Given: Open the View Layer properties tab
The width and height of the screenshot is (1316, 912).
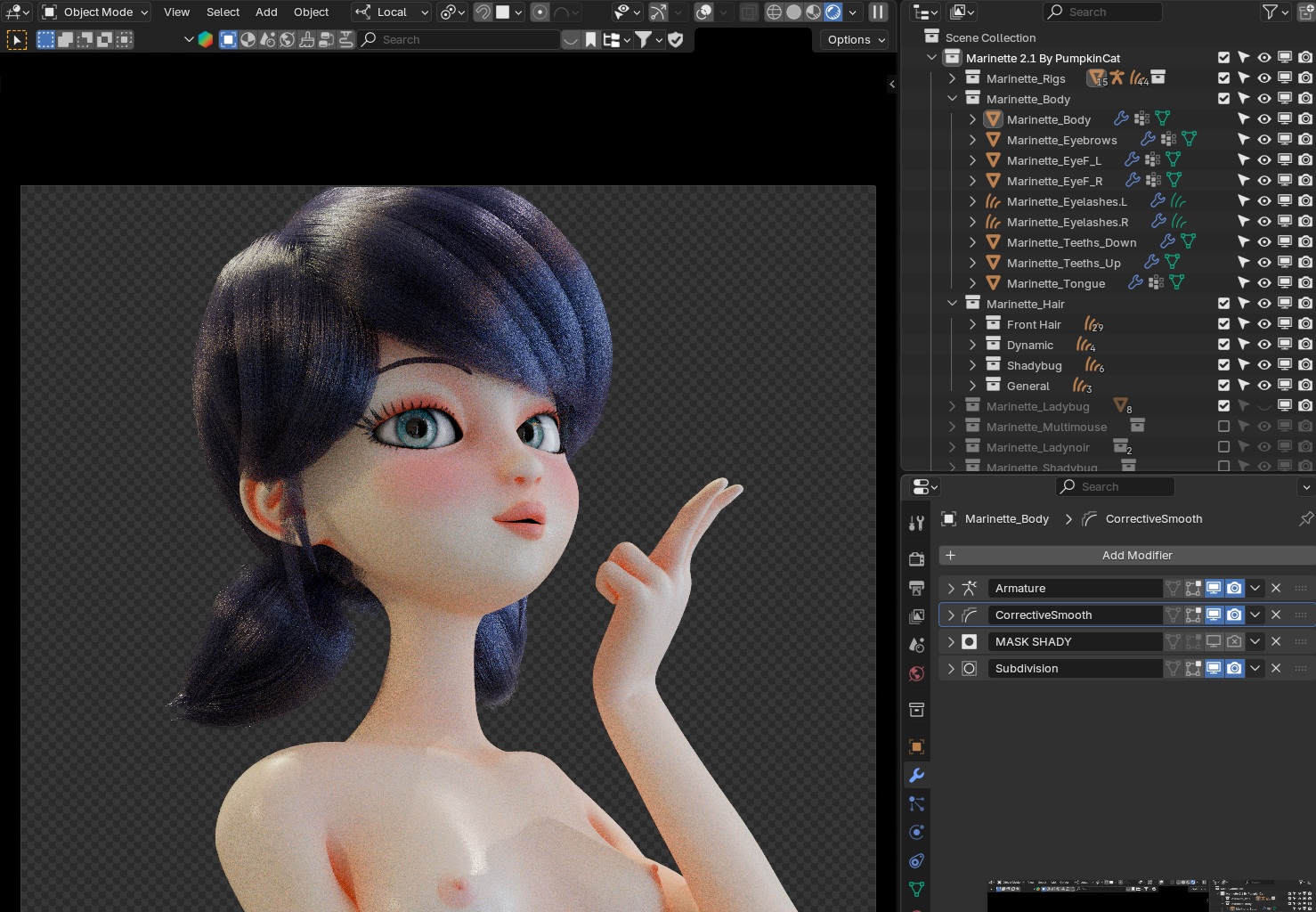Looking at the screenshot, I should [x=916, y=616].
